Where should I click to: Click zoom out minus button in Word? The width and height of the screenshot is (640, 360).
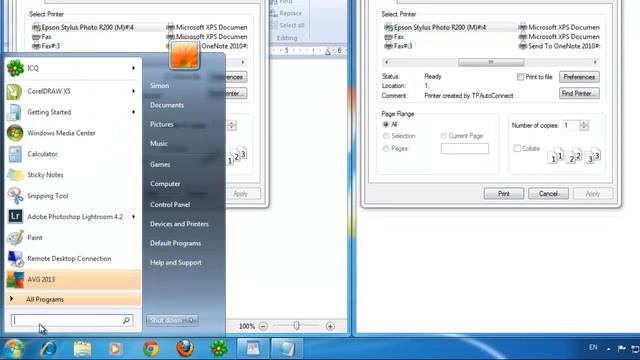pyautogui.click(x=263, y=326)
